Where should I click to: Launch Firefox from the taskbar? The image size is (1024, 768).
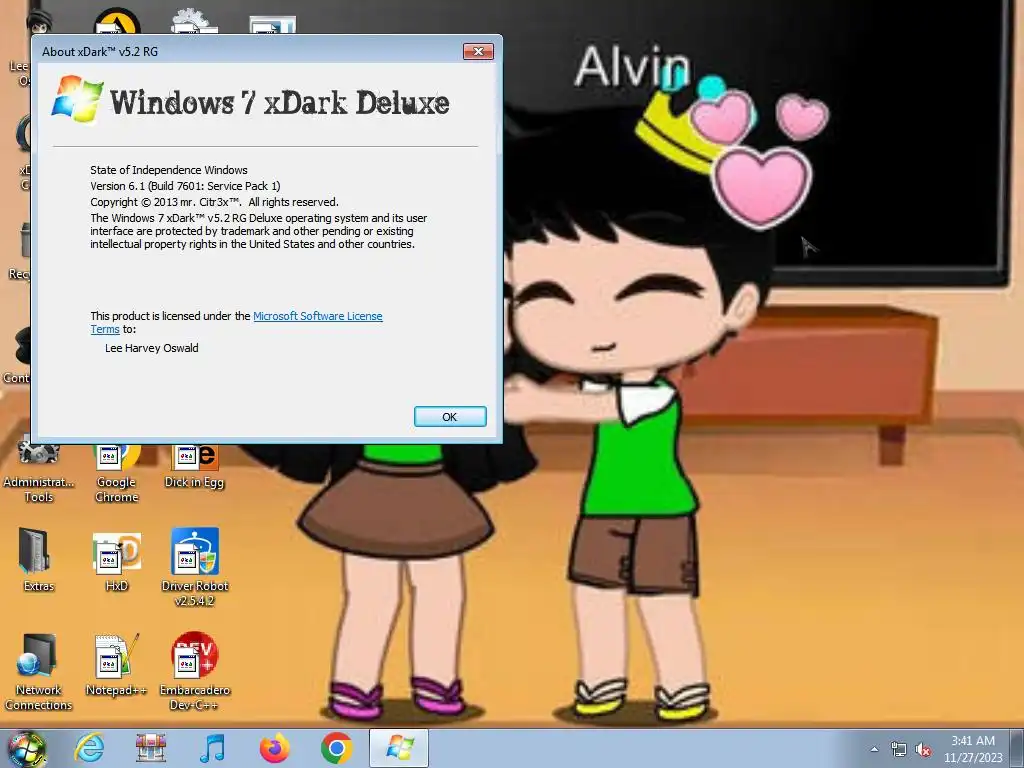(274, 748)
